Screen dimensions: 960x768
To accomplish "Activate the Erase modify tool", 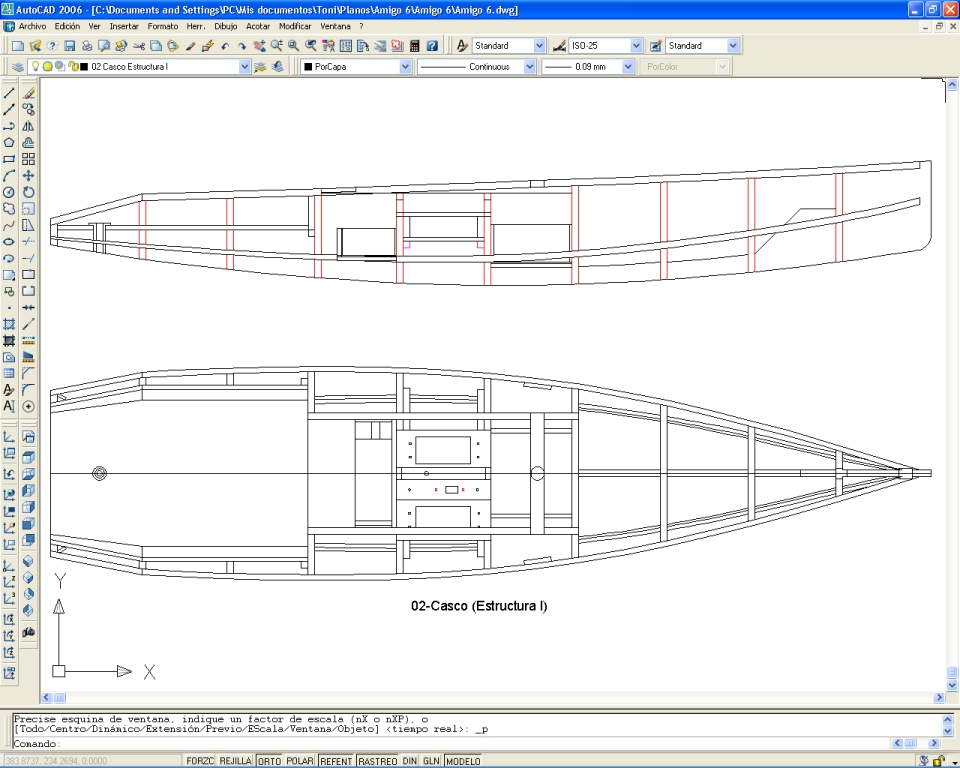I will pos(29,93).
